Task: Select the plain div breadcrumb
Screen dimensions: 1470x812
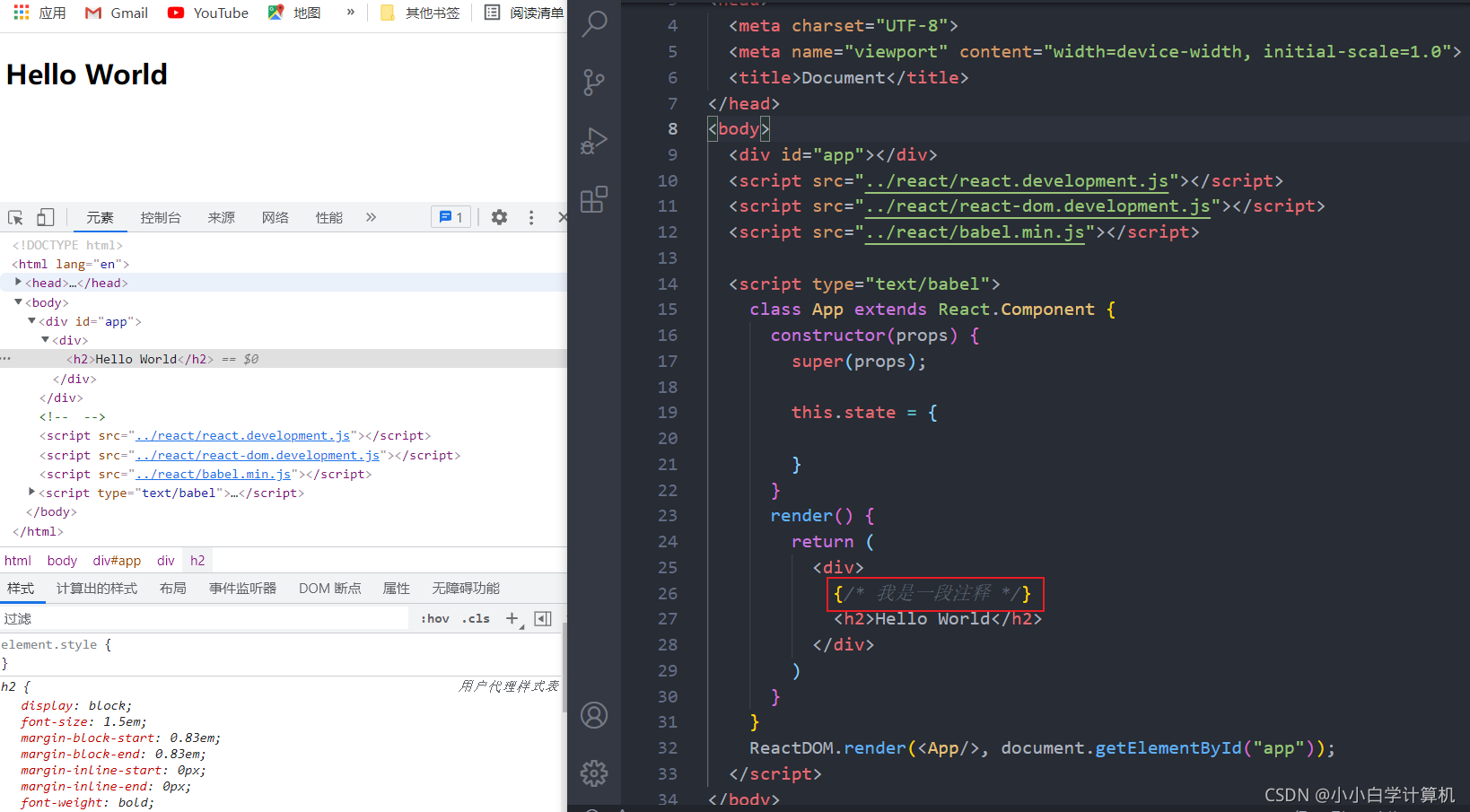Action: coord(166,561)
